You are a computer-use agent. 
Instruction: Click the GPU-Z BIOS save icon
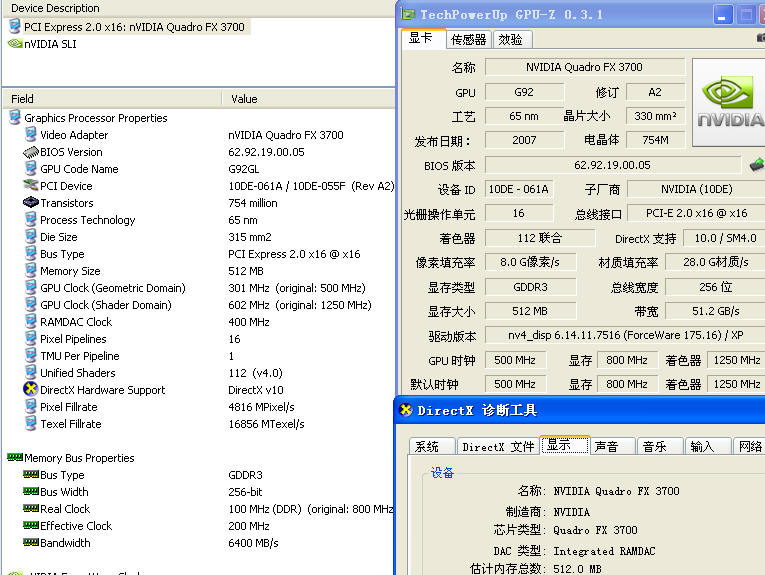click(x=757, y=164)
